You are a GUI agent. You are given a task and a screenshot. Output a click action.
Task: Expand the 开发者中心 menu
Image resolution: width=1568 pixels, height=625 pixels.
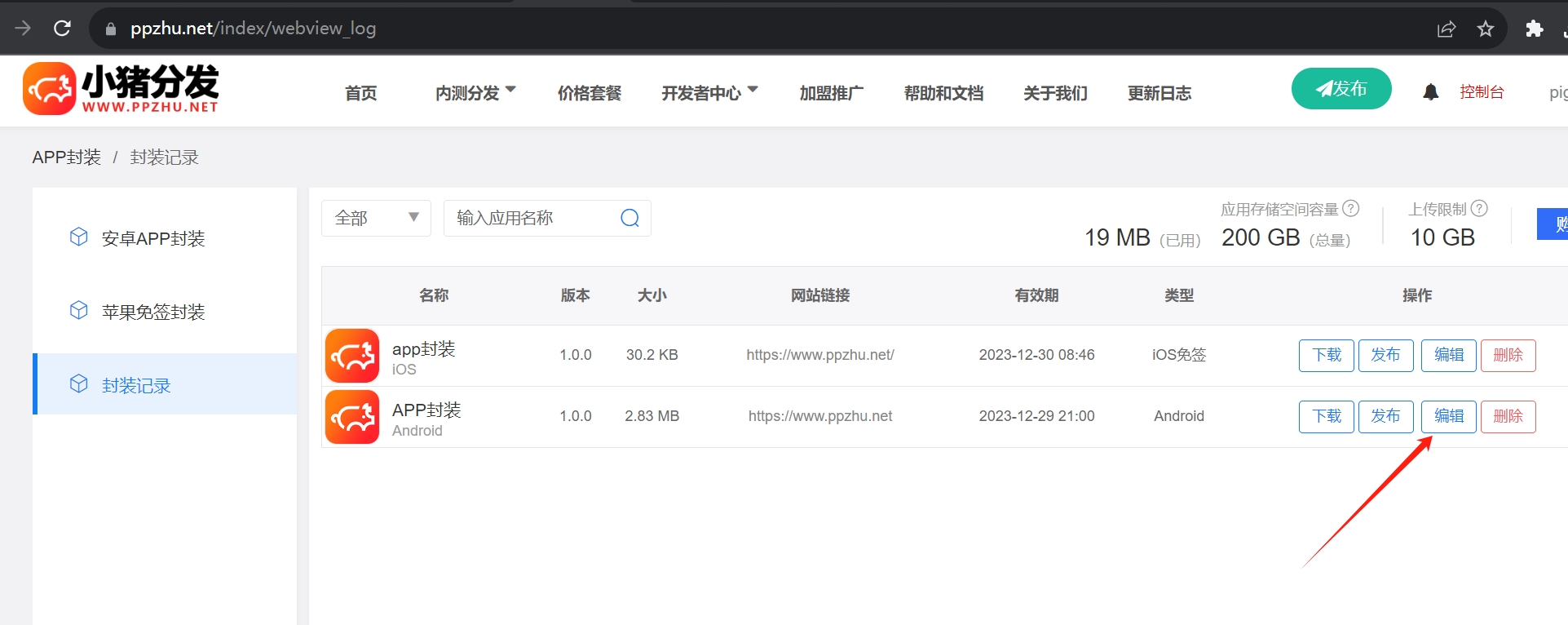(x=709, y=93)
